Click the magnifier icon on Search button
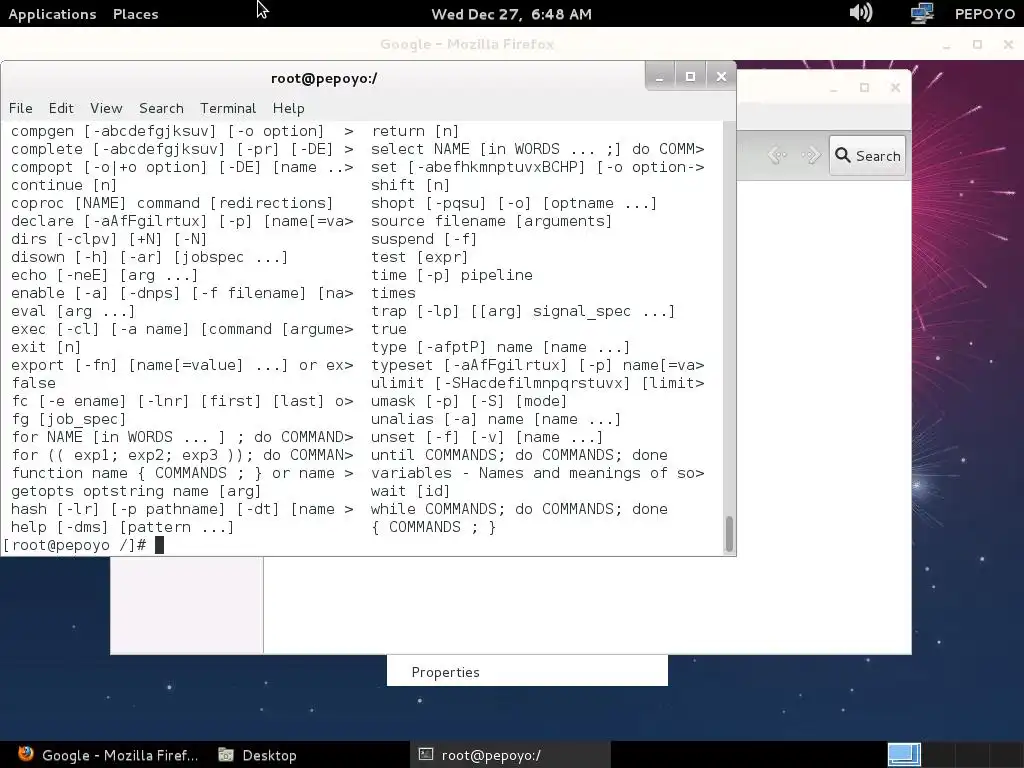This screenshot has height=768, width=1024. point(842,155)
